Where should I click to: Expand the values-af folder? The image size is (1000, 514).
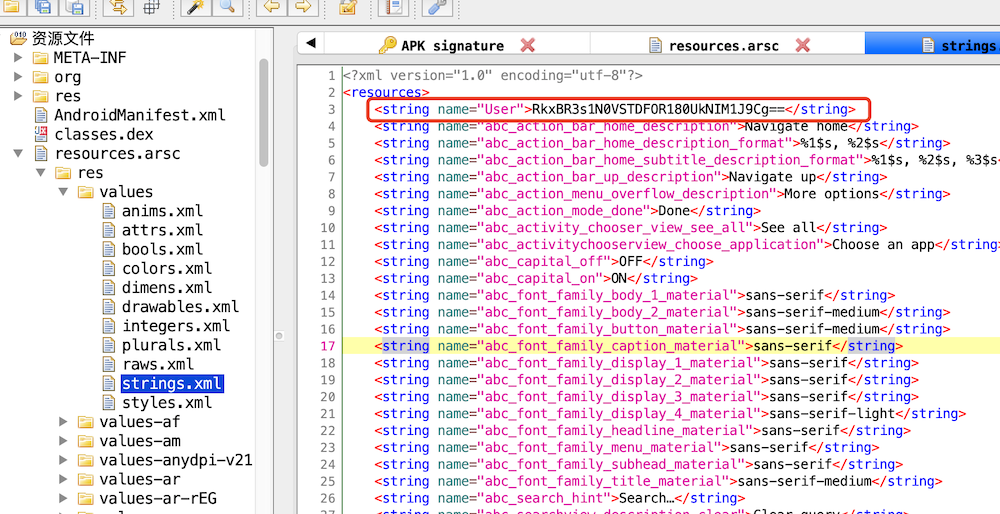pyautogui.click(x=63, y=422)
